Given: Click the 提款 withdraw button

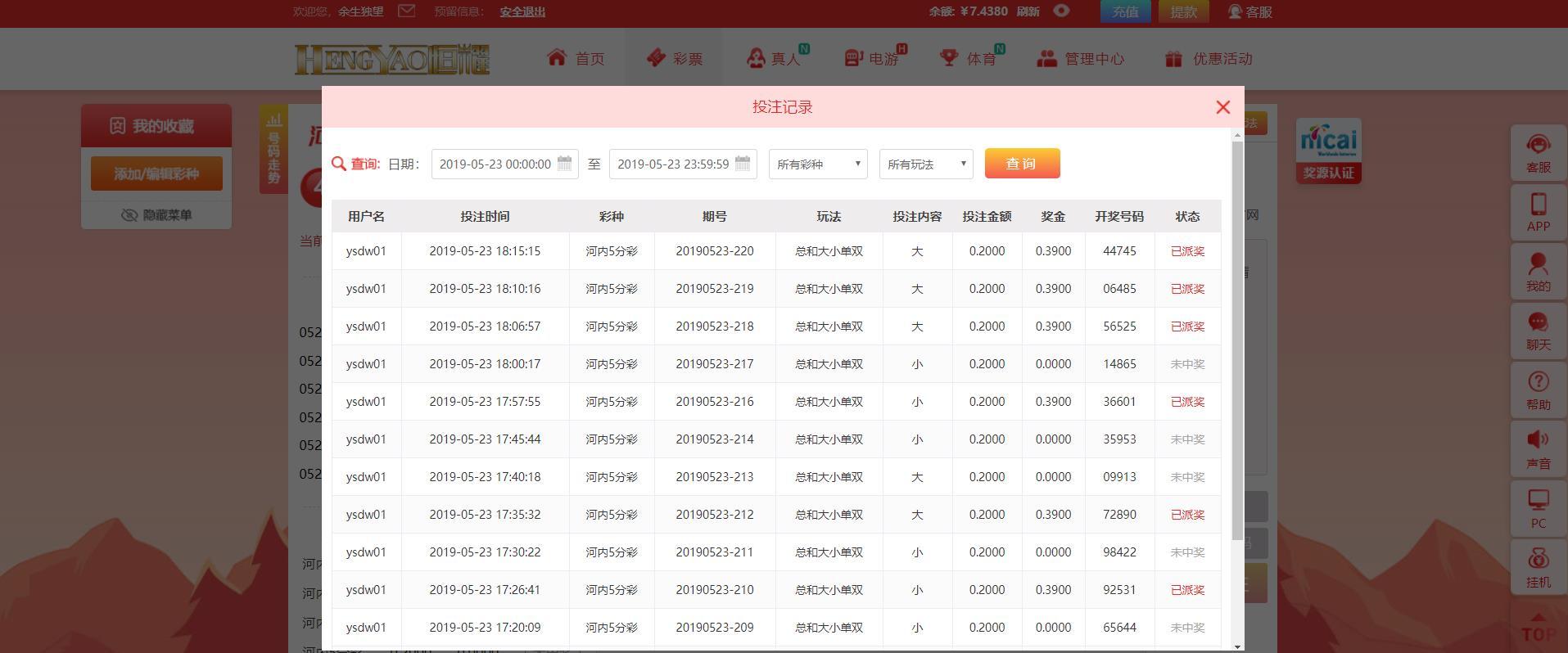Looking at the screenshot, I should click(x=1183, y=11).
